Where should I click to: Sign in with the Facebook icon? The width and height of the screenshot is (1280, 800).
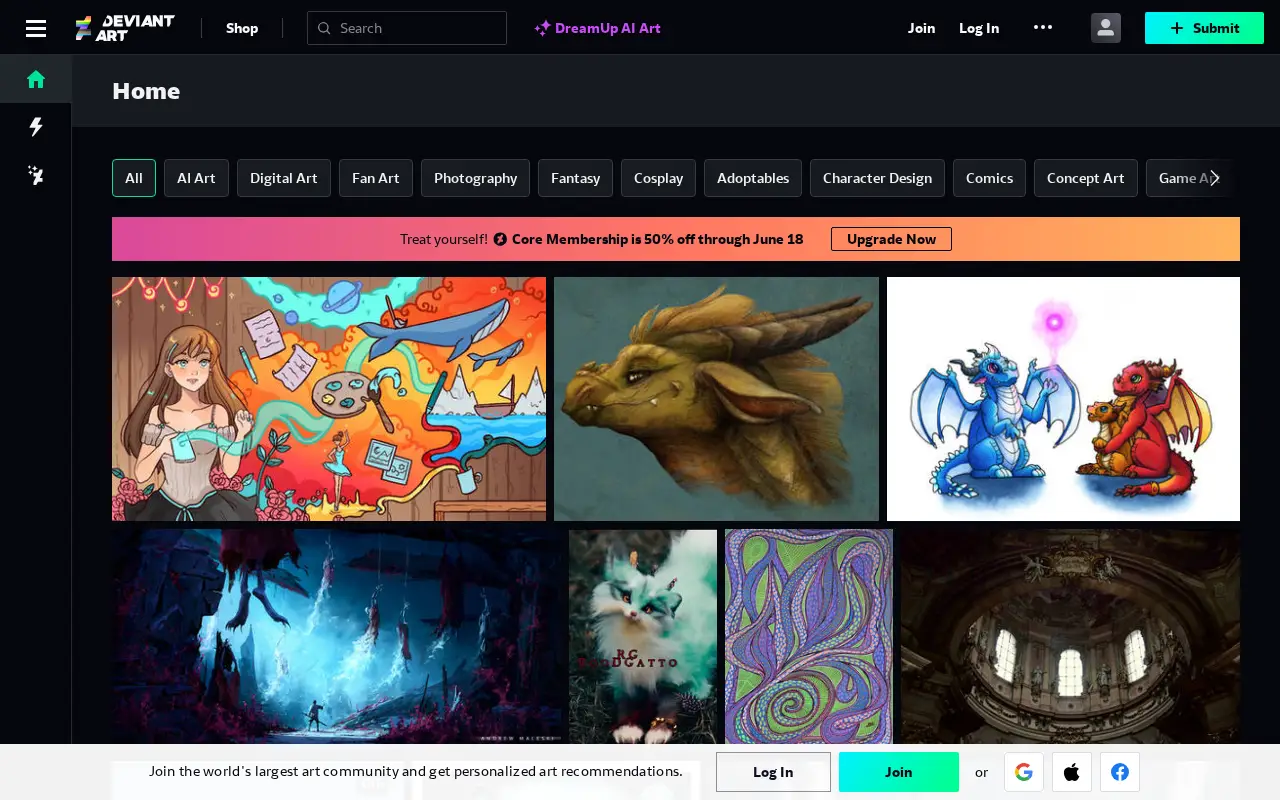(1120, 772)
